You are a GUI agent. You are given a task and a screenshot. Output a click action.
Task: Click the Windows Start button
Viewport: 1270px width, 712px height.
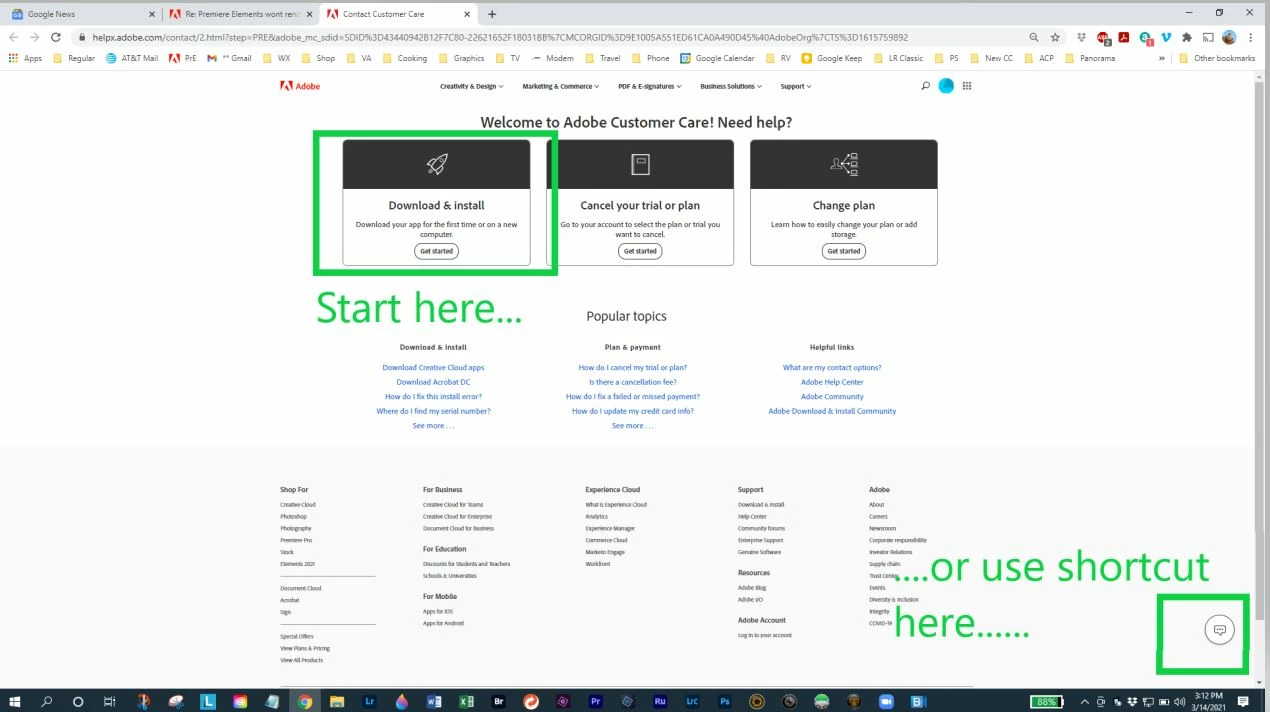[x=14, y=702]
